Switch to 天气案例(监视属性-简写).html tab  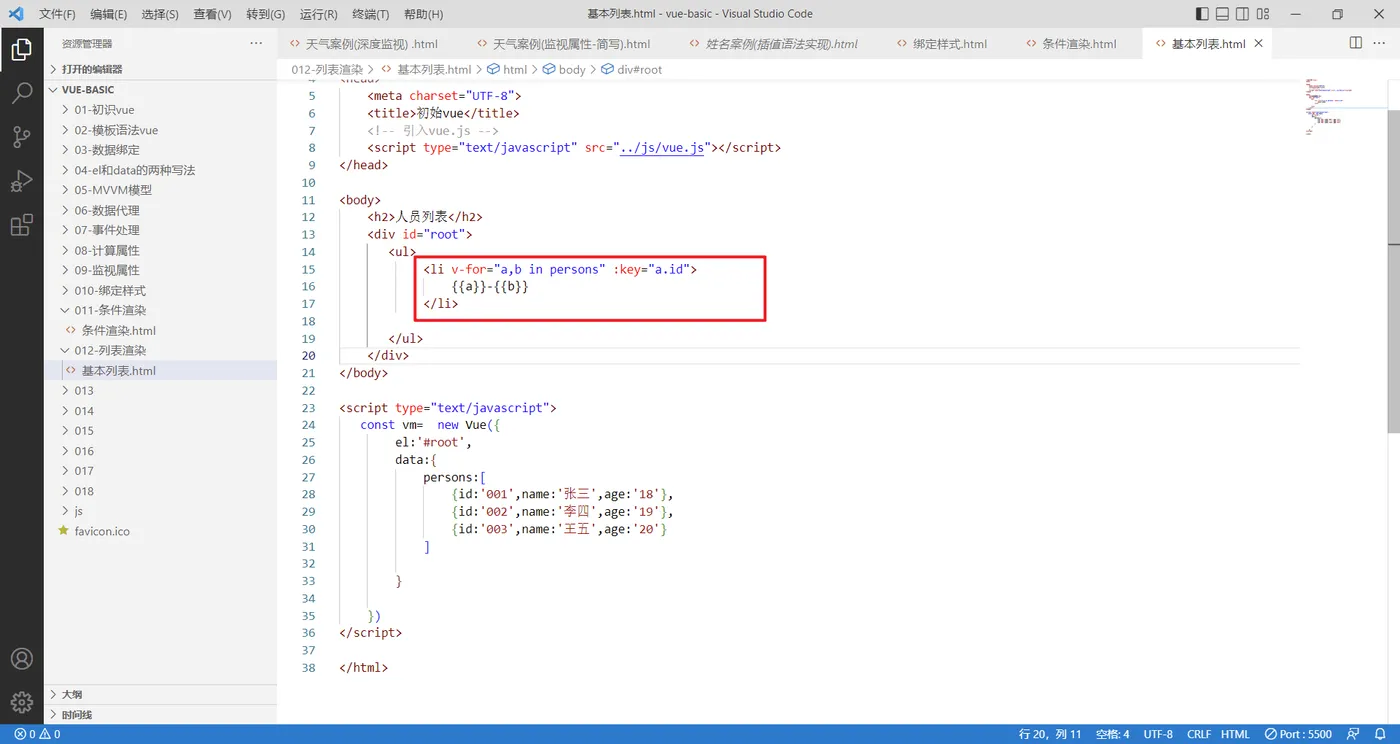(x=571, y=44)
